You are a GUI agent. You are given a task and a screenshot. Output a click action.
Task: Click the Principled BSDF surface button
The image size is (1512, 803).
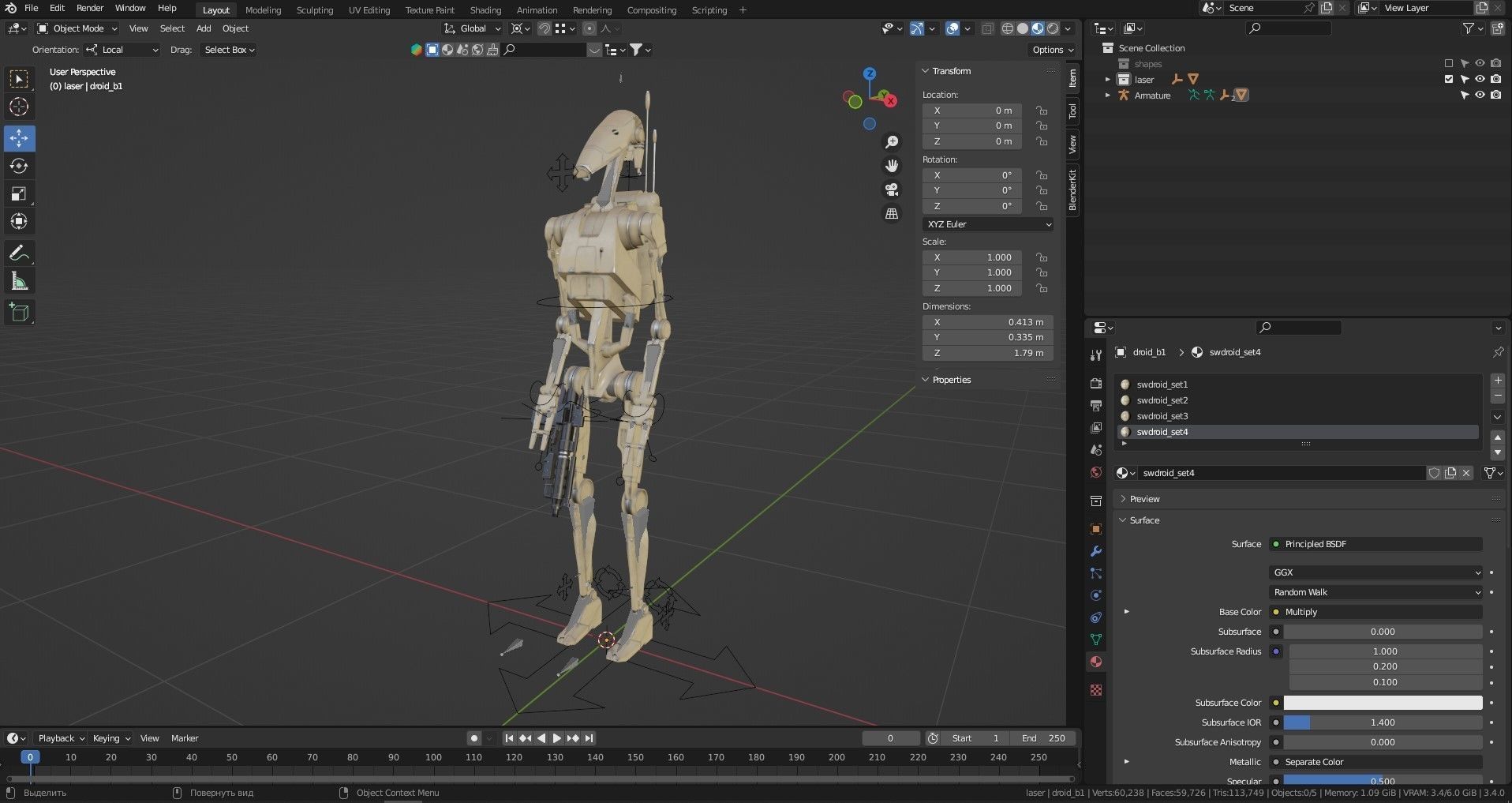point(1377,544)
